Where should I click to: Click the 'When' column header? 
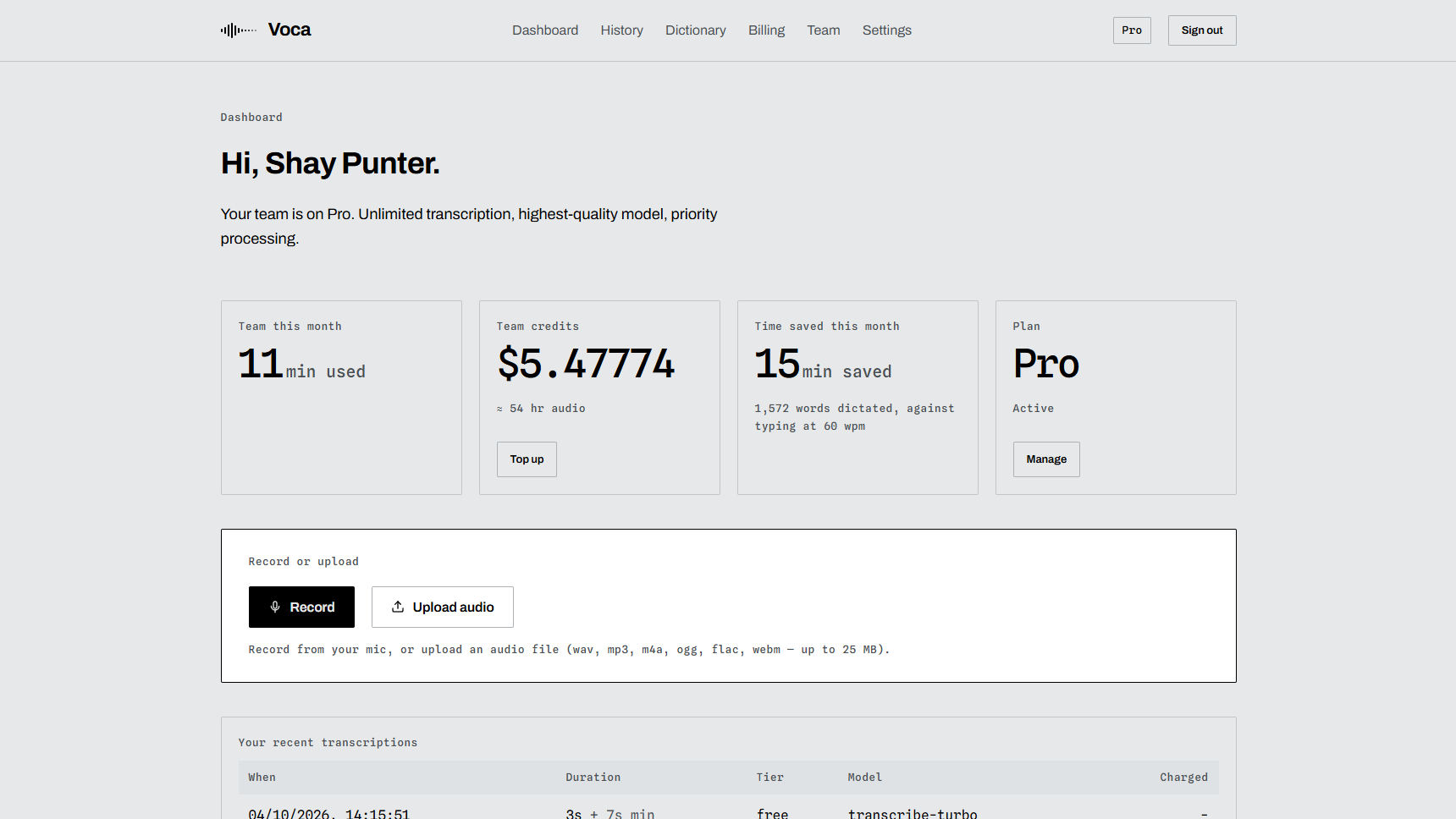point(262,778)
